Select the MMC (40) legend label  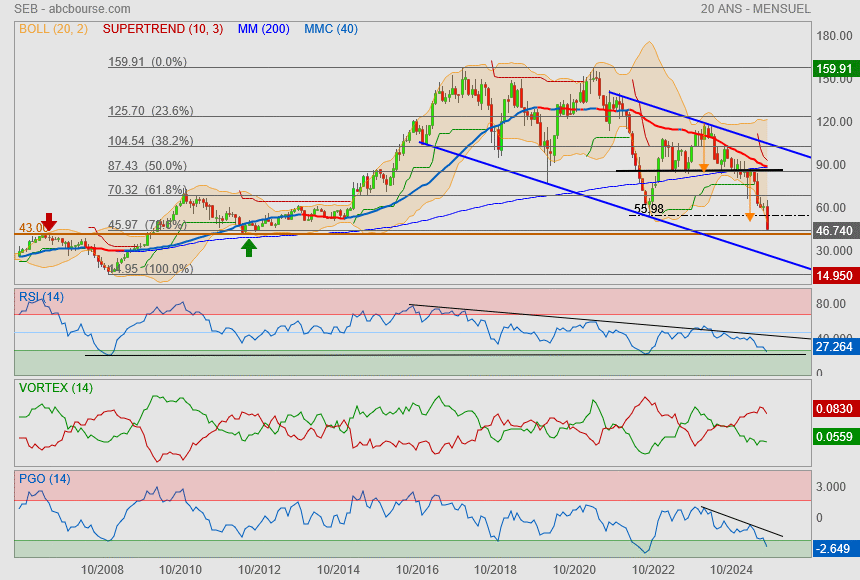tap(330, 29)
